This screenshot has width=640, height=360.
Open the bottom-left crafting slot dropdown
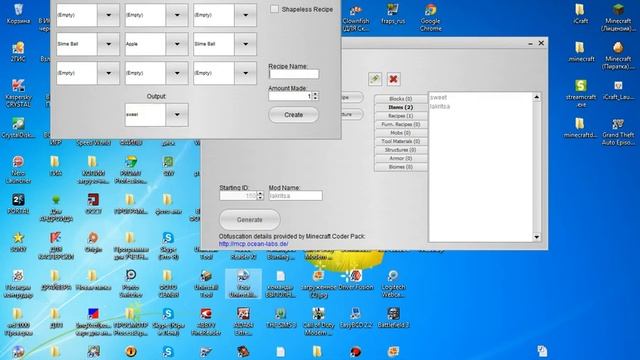[x=108, y=73]
